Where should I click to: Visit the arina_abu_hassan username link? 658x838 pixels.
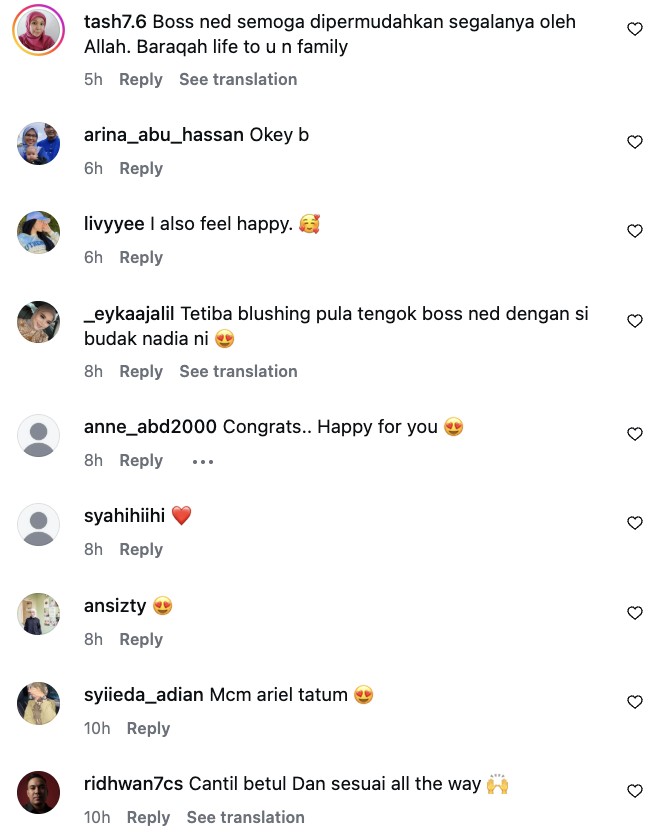(x=164, y=135)
